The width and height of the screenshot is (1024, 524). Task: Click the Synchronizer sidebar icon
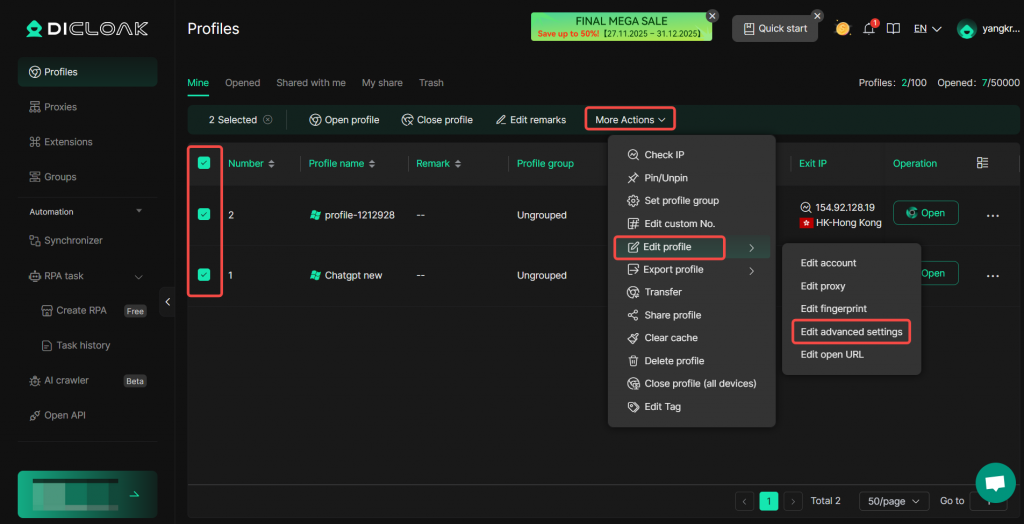35,241
